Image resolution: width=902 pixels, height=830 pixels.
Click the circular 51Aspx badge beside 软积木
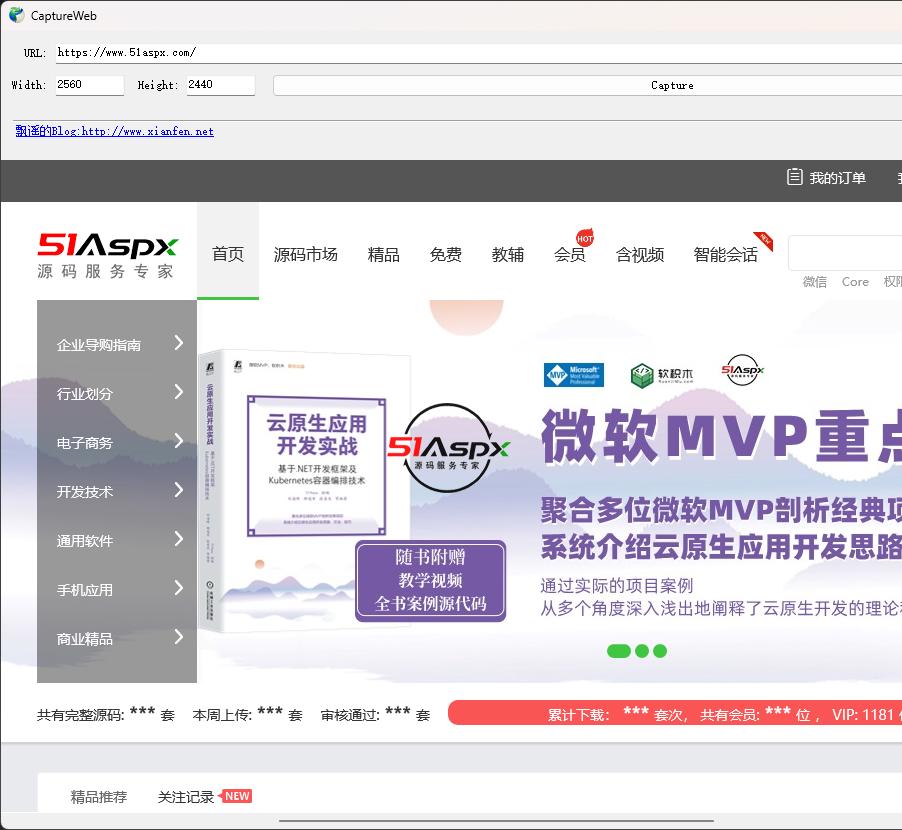742,370
